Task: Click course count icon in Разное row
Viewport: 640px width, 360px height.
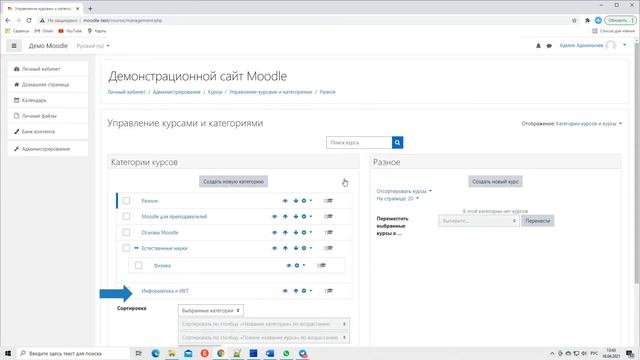Action: pyautogui.click(x=329, y=201)
